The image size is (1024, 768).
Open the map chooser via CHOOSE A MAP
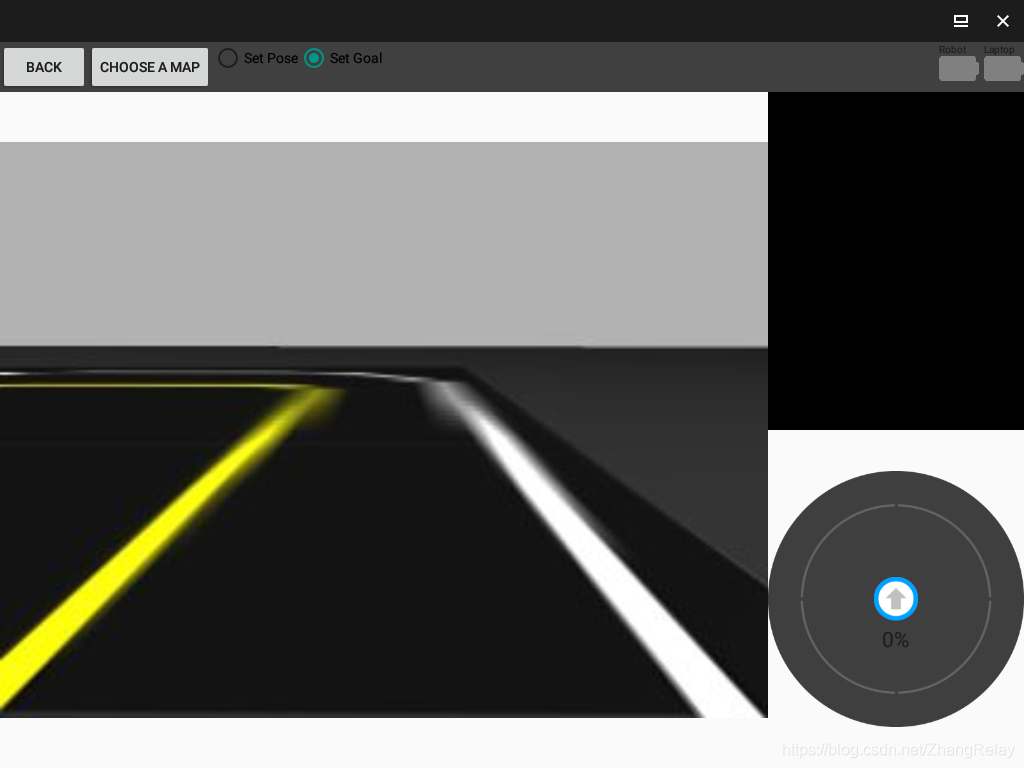(x=149, y=67)
